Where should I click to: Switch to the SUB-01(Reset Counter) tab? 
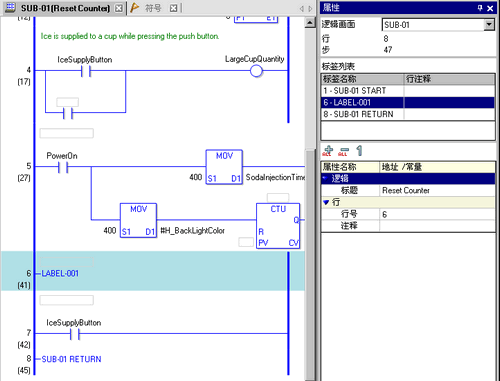click(x=65, y=8)
